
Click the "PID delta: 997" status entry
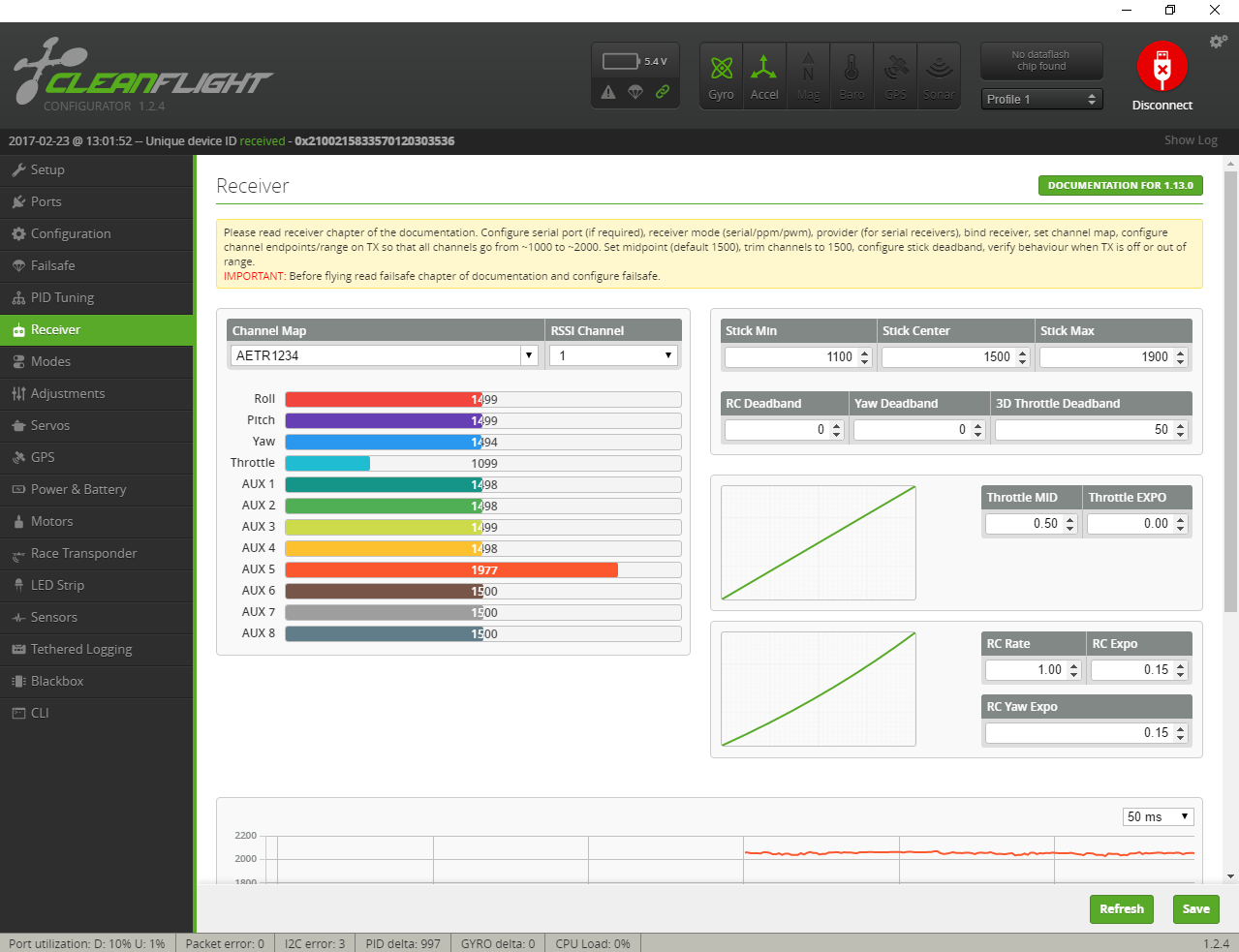[403, 943]
